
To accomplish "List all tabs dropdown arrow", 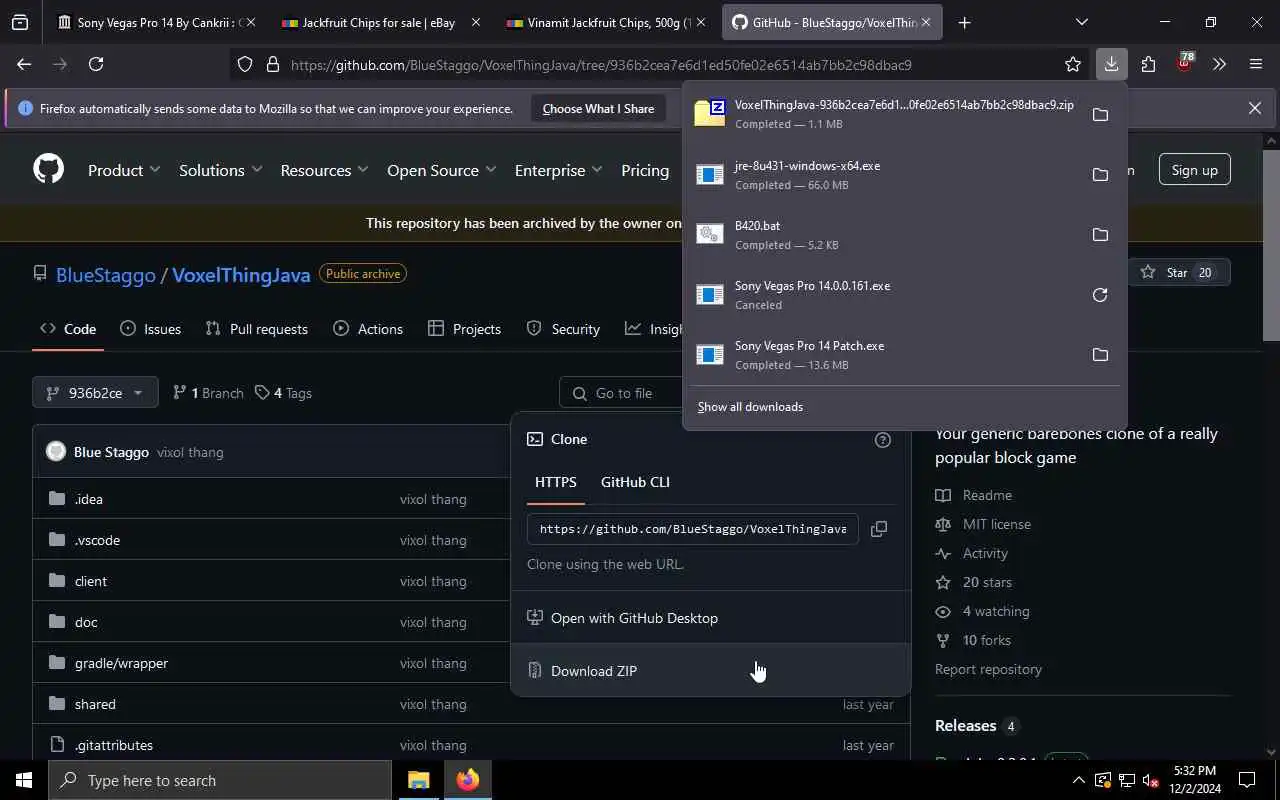I will [1081, 22].
